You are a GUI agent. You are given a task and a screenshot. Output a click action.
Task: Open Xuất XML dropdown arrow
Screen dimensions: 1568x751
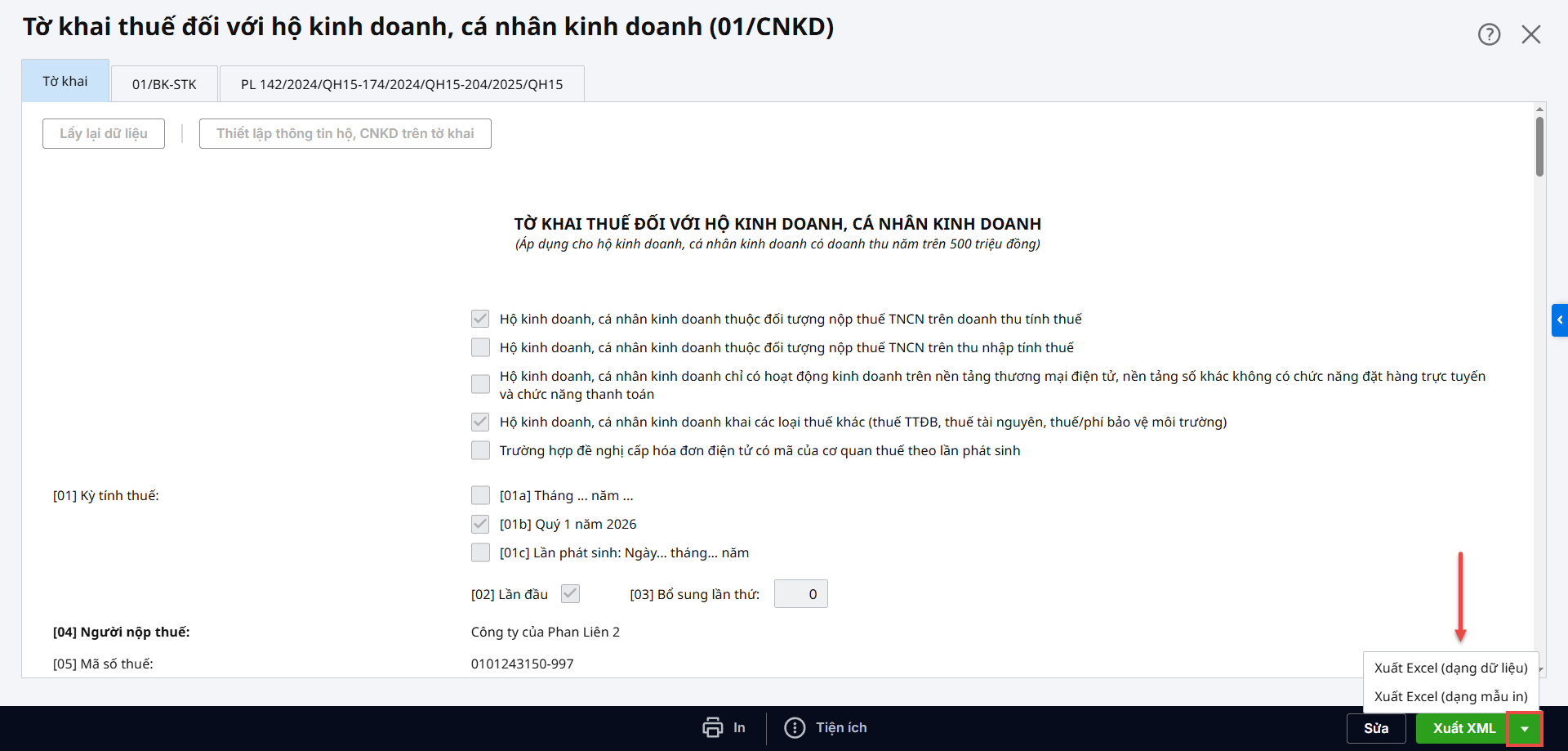click(1524, 728)
